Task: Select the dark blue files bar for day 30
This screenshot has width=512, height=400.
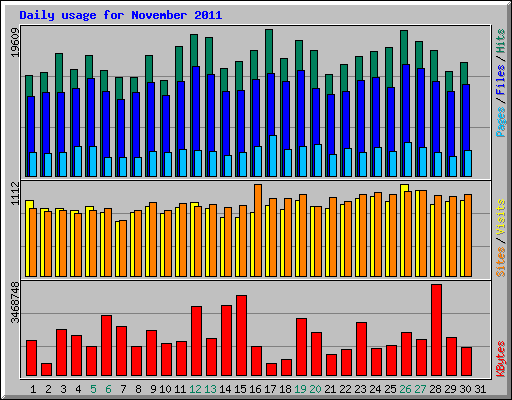Action: [466, 117]
